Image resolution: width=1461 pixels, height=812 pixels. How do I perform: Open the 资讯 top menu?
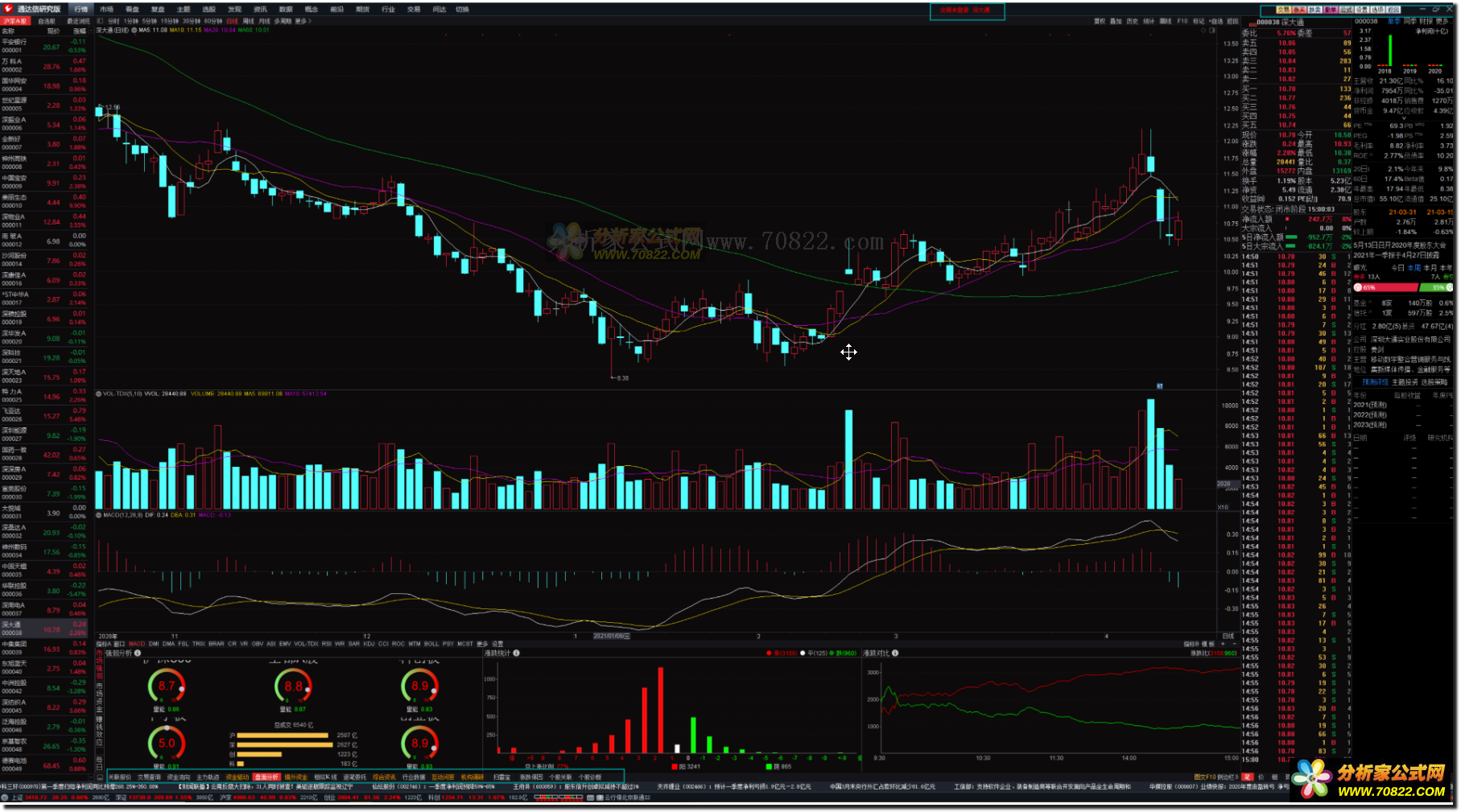[260, 9]
